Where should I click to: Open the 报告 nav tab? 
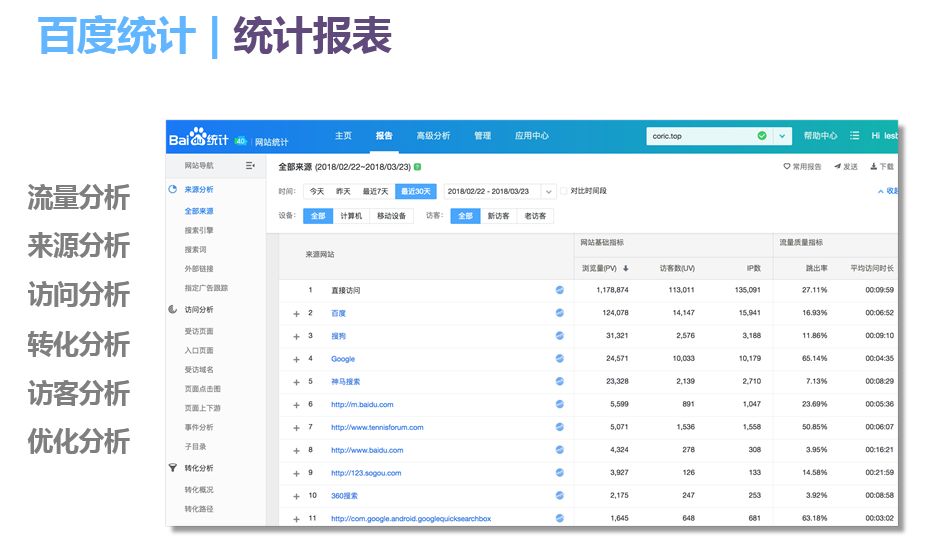(x=384, y=136)
